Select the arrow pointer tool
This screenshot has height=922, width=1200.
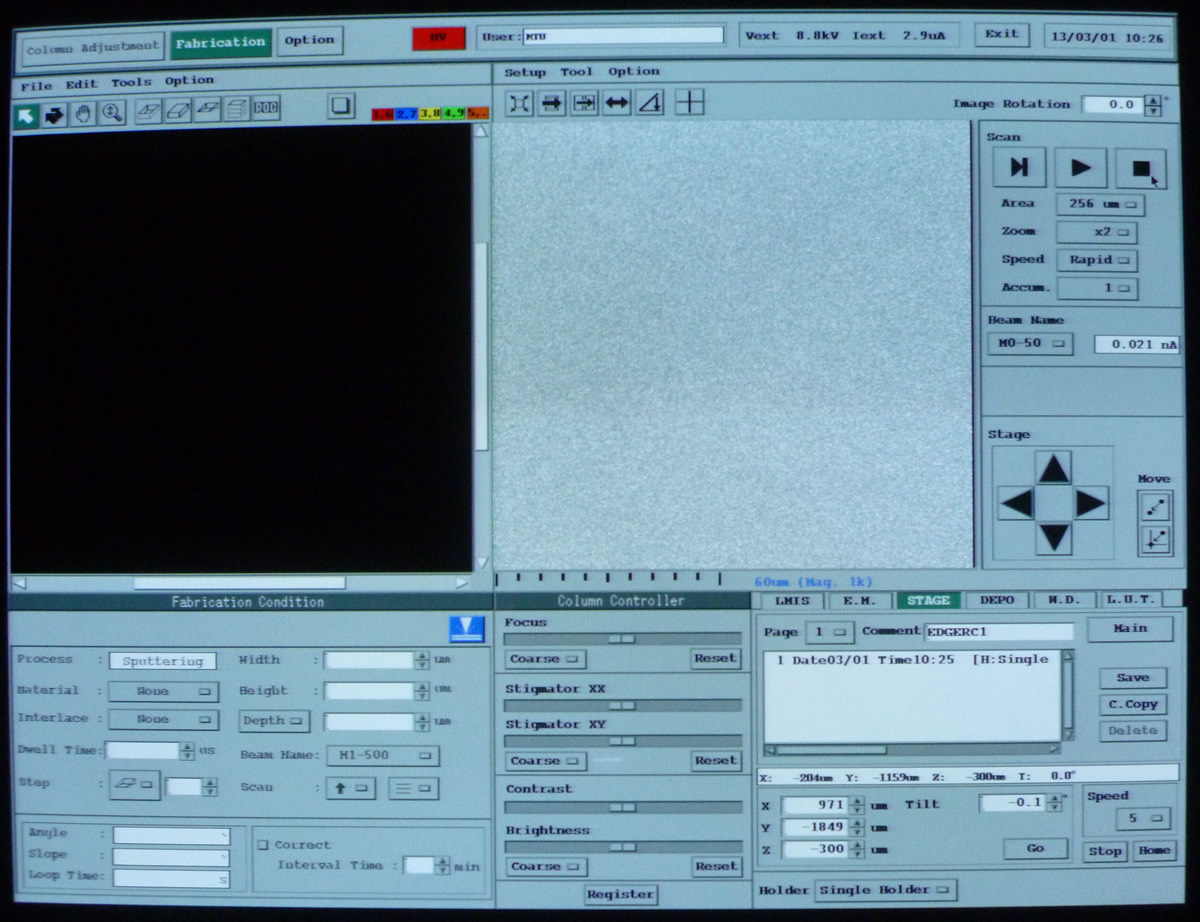(26, 115)
